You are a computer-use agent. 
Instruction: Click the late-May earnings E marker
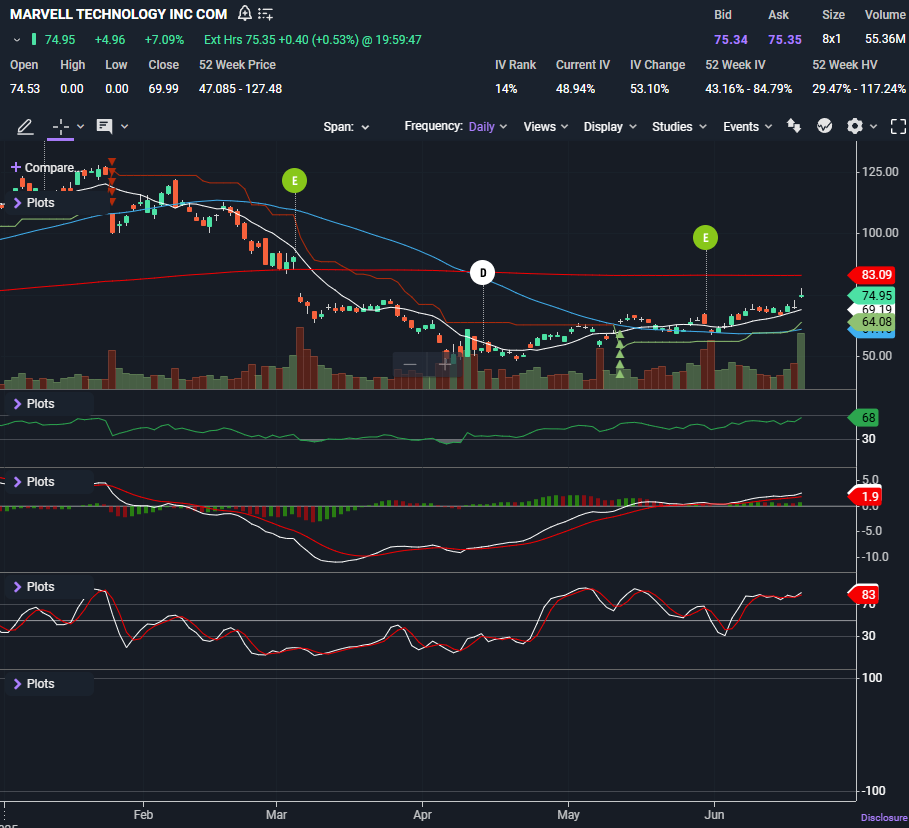tap(706, 238)
